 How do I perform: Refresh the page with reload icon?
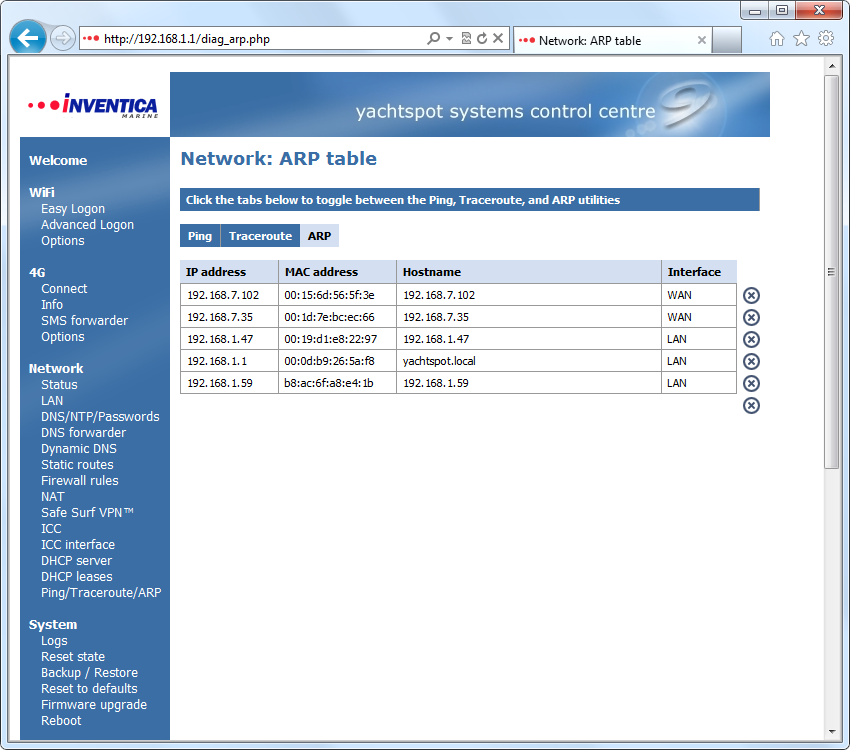pos(482,38)
